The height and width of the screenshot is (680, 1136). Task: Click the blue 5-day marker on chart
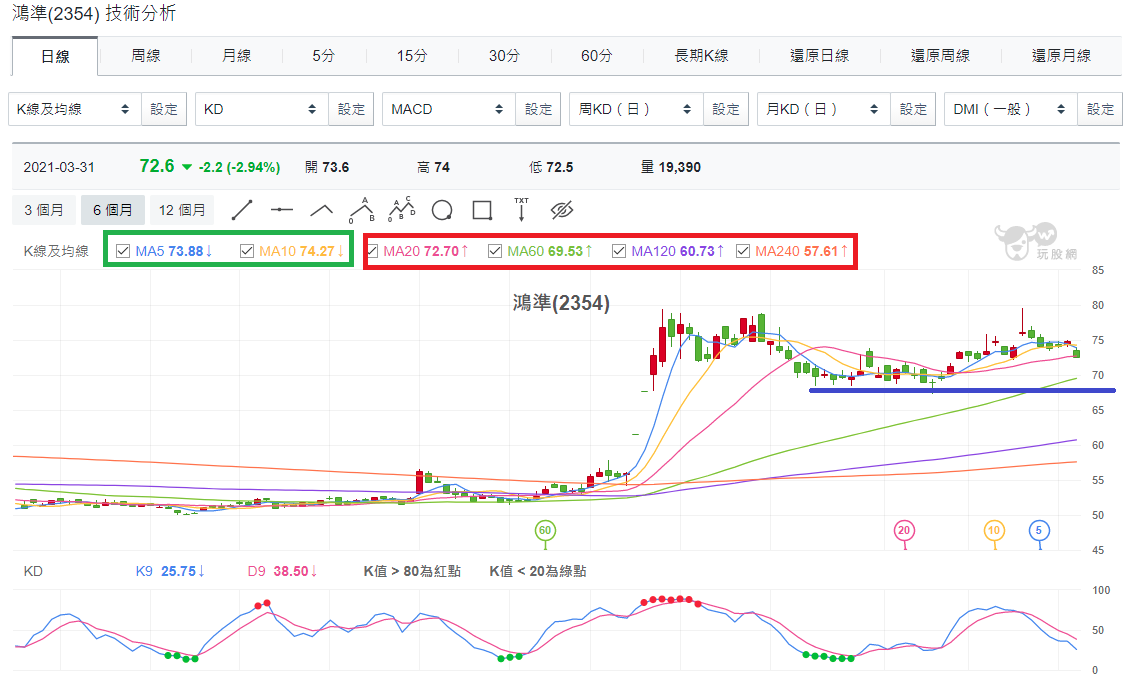click(1039, 530)
